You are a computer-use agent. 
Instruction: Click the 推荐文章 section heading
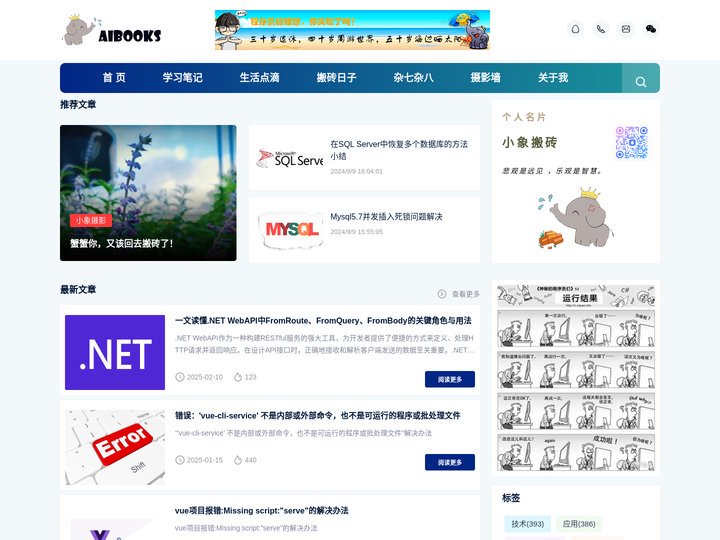[x=78, y=105]
